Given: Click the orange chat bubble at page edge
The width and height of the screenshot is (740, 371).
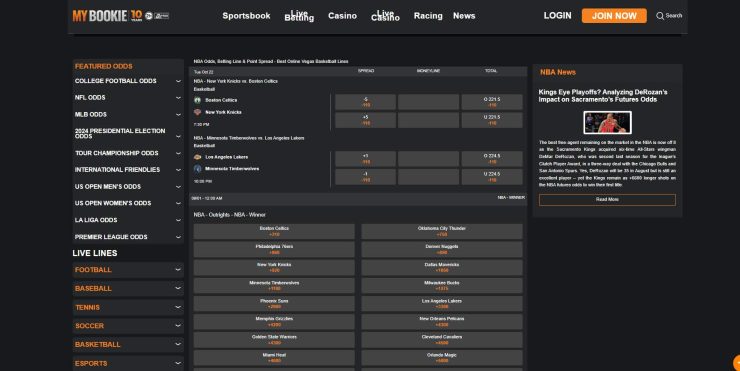Looking at the screenshot, I should [x=737, y=363].
